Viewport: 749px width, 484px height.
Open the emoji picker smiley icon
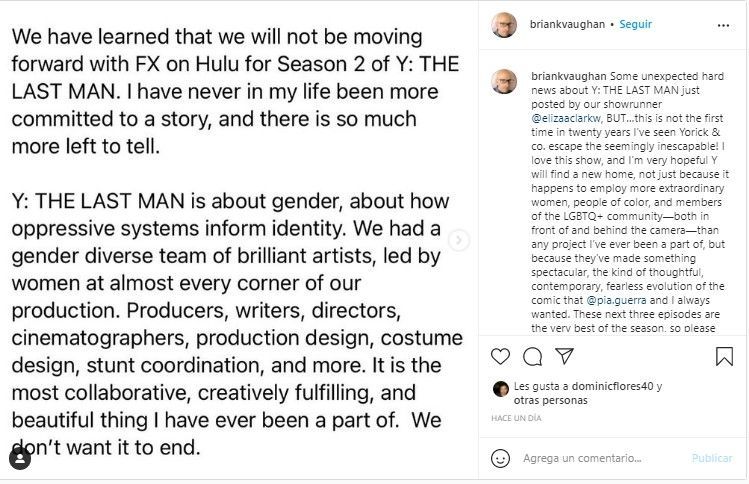501,459
